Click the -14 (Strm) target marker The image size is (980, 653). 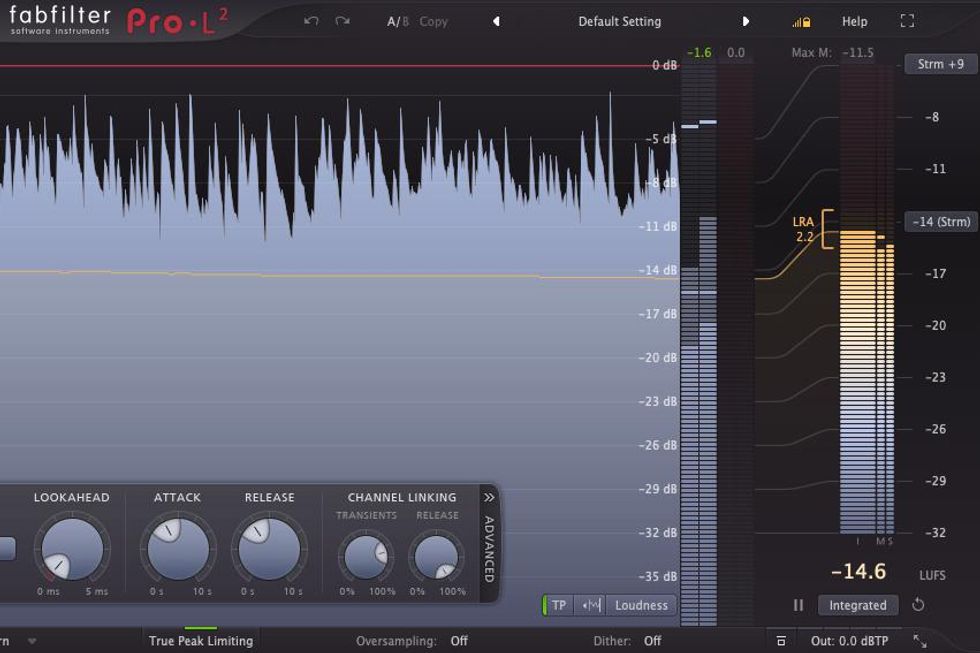[x=941, y=222]
